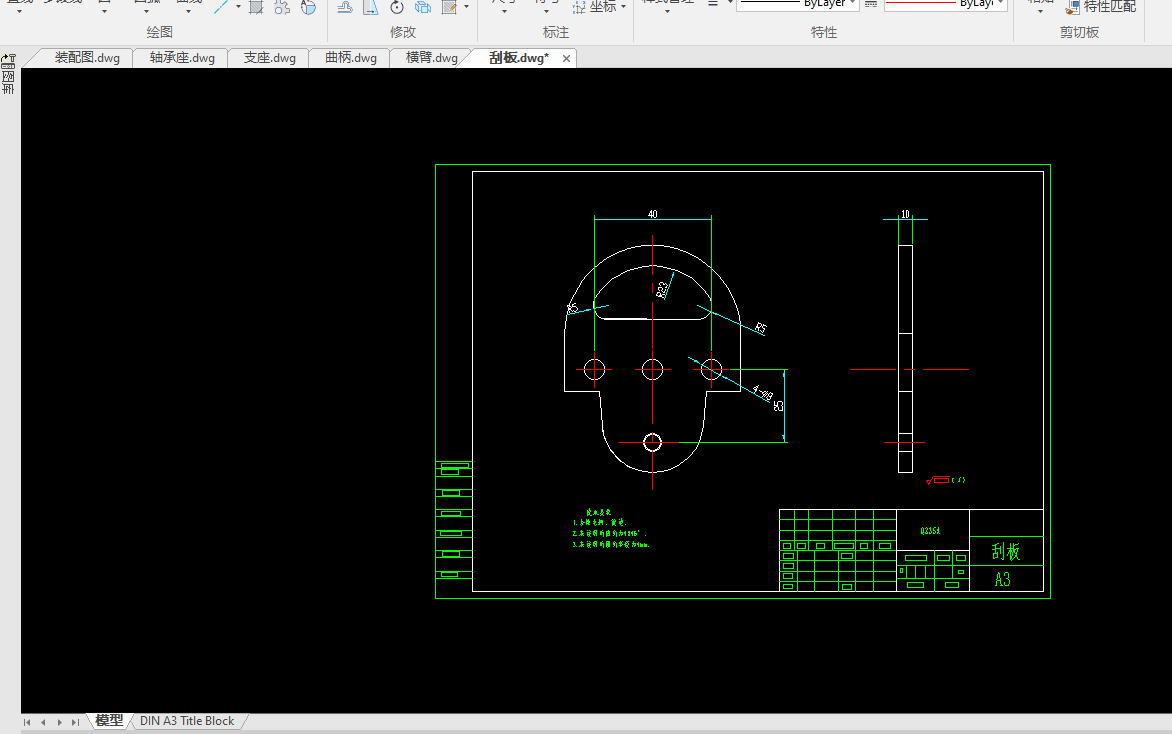
Task: Click the circle-sector shape icon in Draw panel
Action: [308, 7]
